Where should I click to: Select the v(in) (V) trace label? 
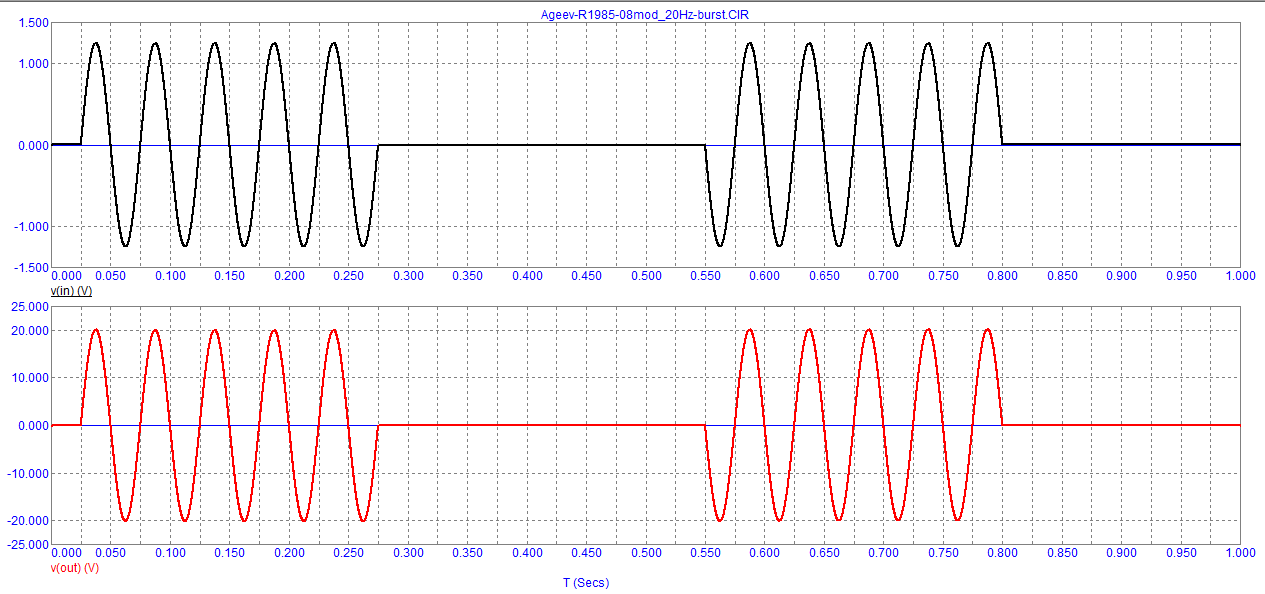tap(71, 290)
